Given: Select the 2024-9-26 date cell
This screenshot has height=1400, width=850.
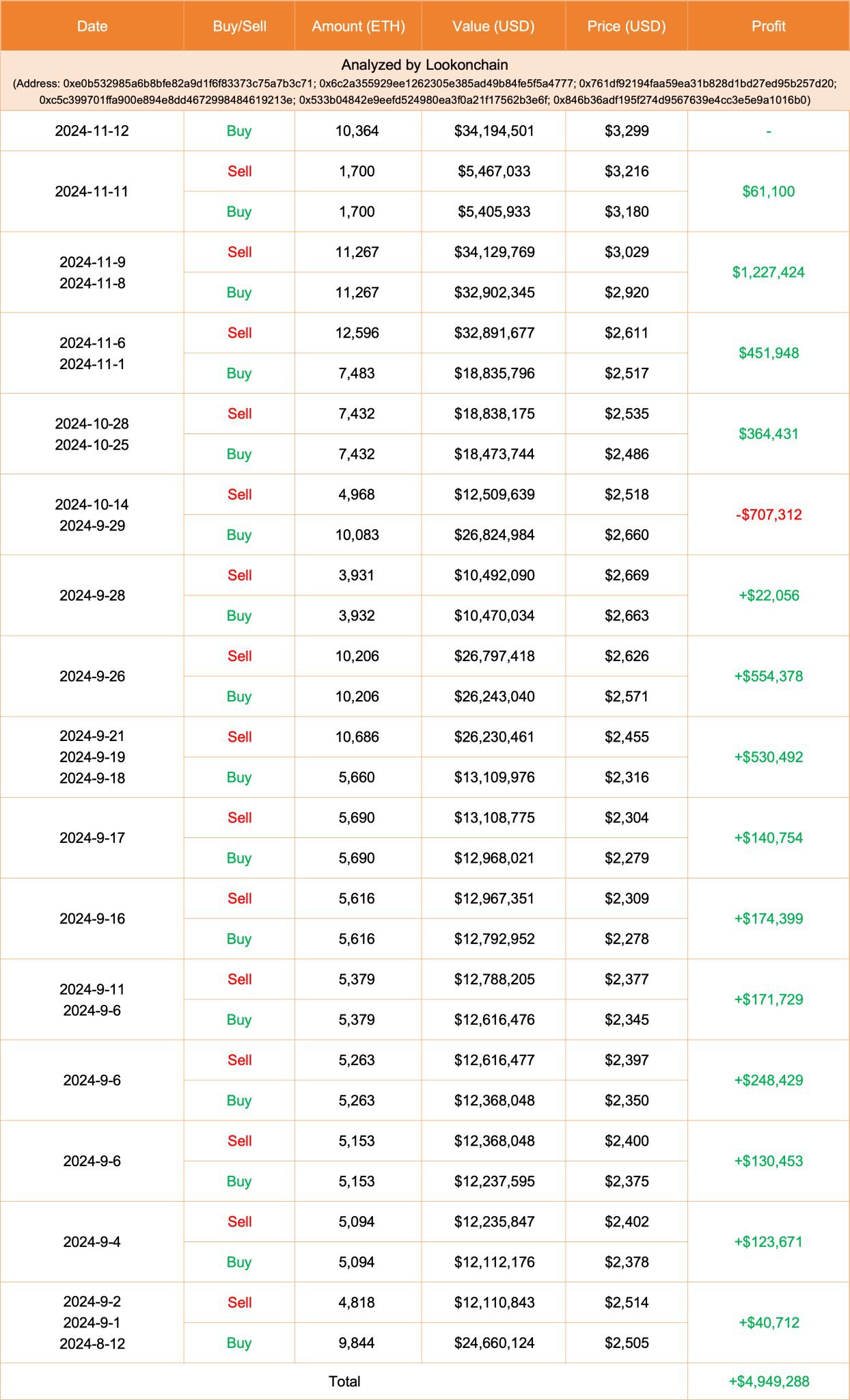Looking at the screenshot, I should [x=92, y=676].
